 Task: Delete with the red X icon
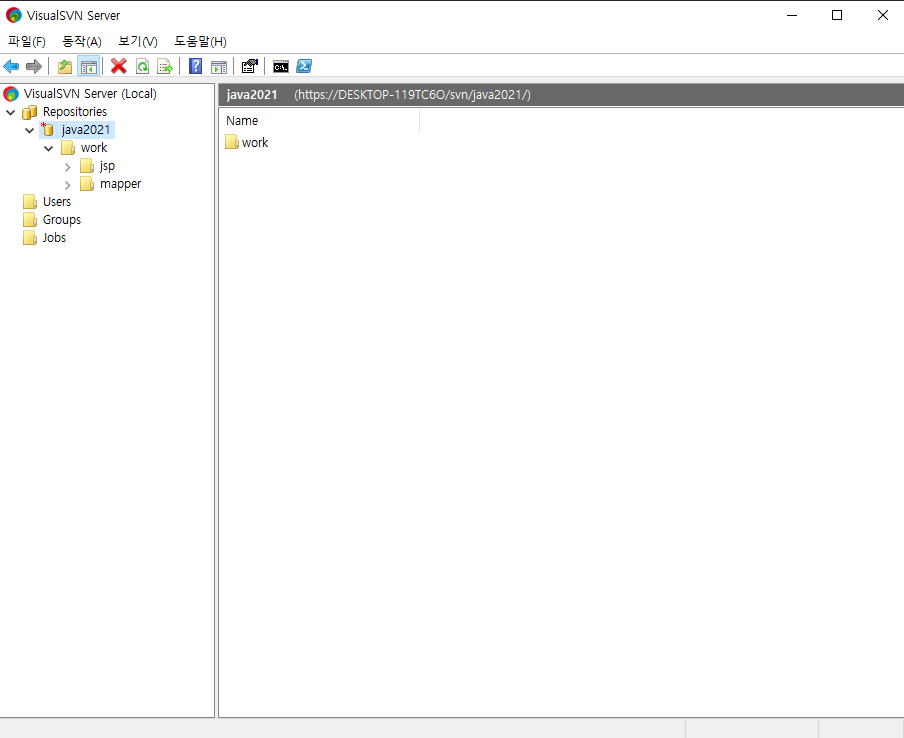point(119,66)
